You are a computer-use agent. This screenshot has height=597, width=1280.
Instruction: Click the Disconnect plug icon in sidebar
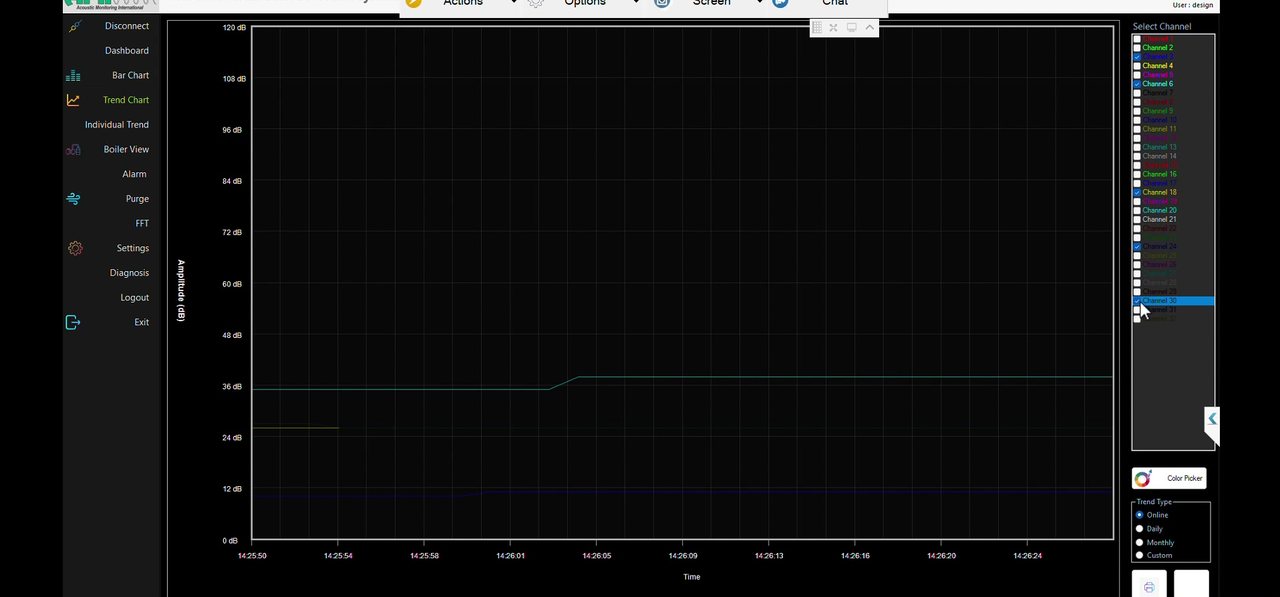(75, 26)
